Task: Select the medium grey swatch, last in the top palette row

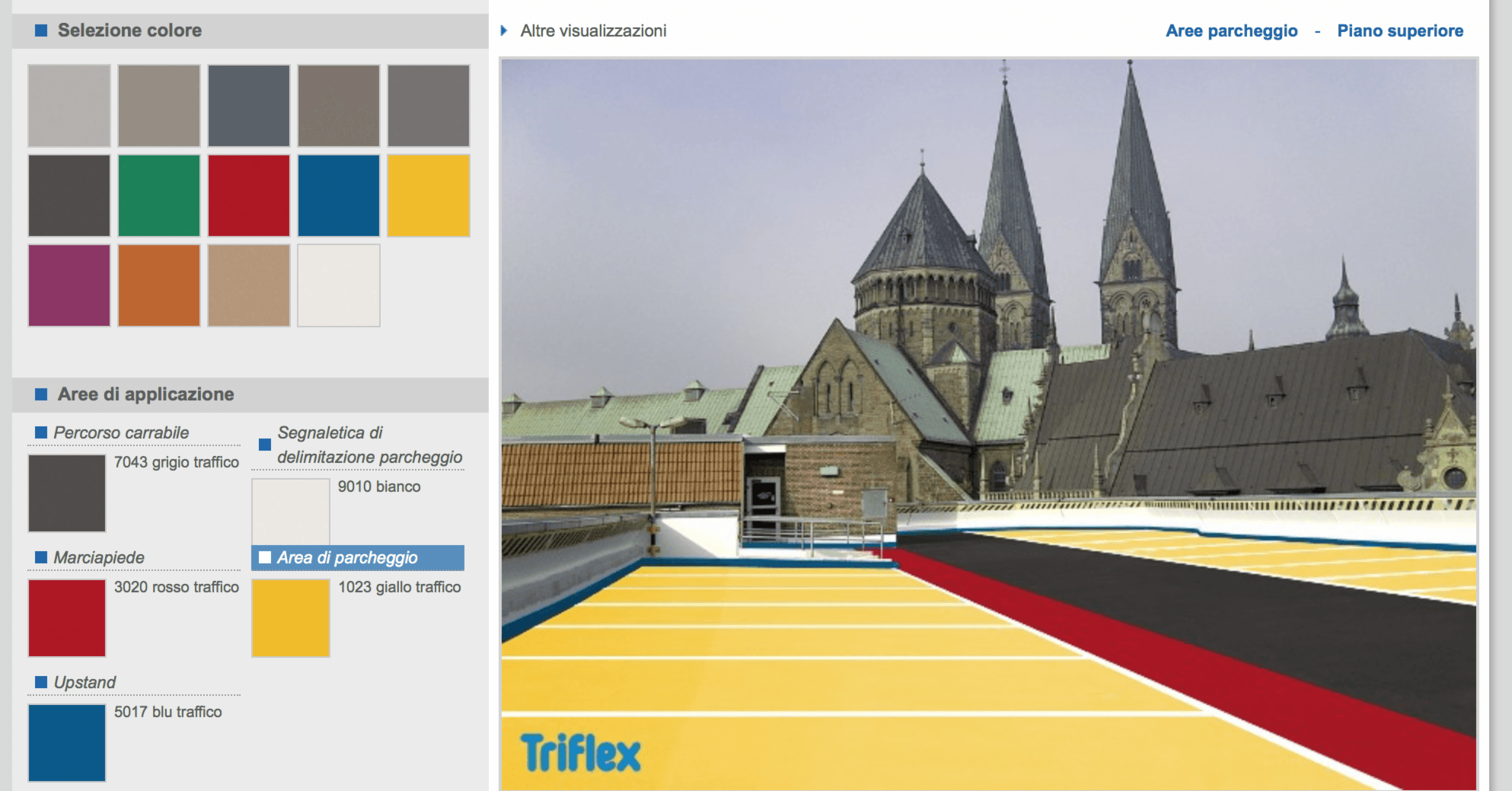Action: click(429, 106)
